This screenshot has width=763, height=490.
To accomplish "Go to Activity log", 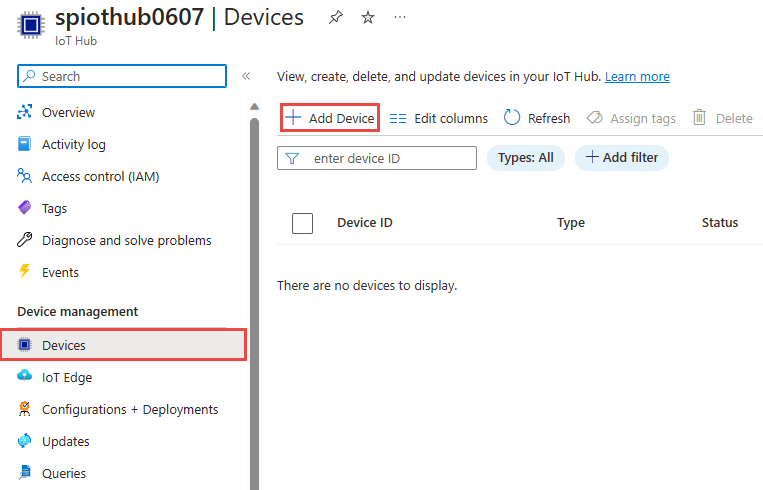I will 73,145.
